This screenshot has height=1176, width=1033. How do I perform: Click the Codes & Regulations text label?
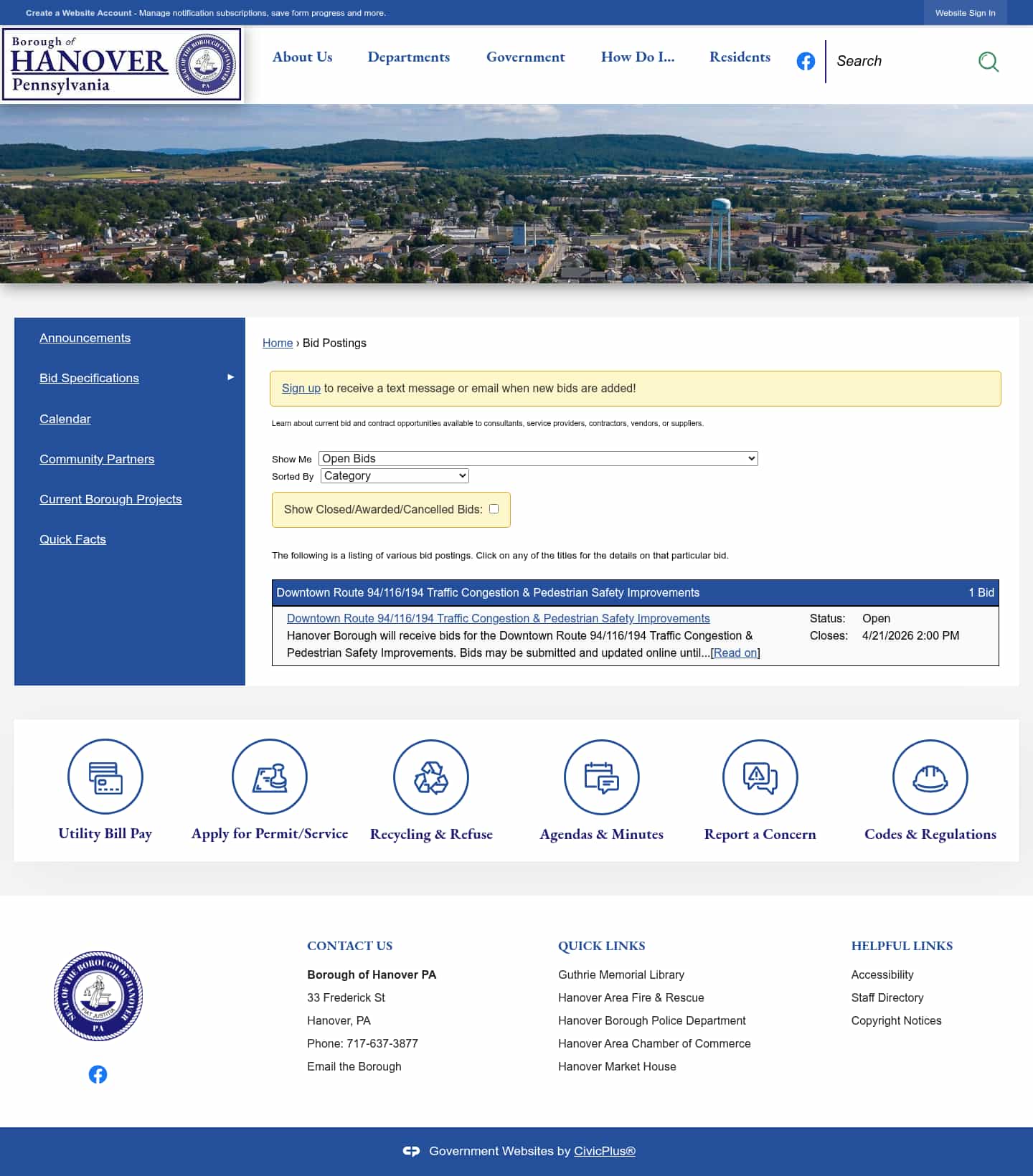tap(930, 834)
